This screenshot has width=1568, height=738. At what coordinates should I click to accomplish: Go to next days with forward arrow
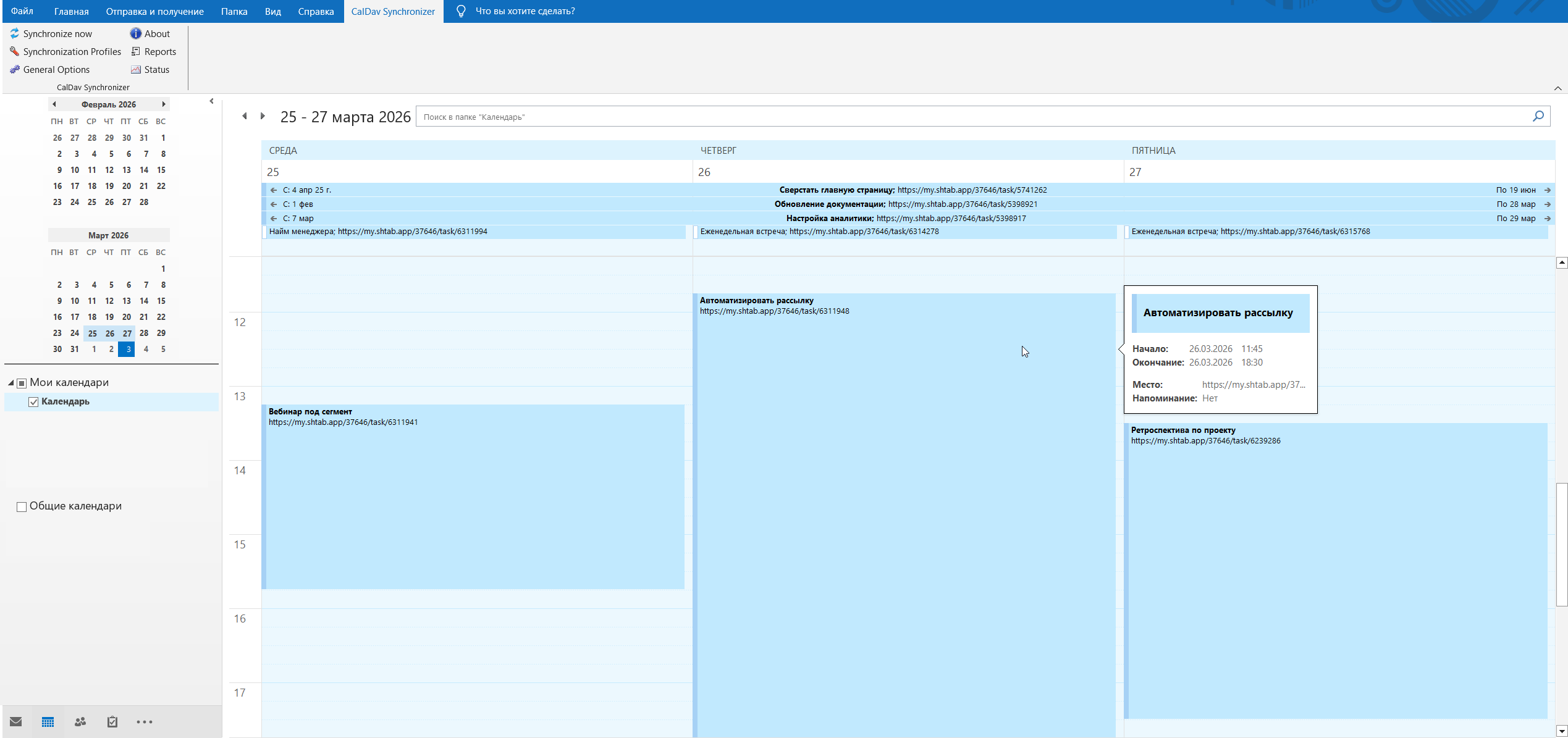[x=263, y=116]
